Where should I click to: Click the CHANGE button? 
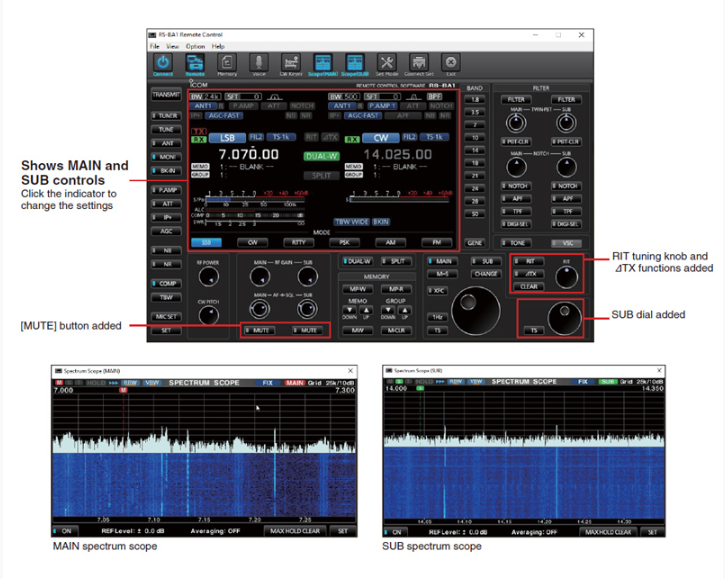click(x=486, y=274)
